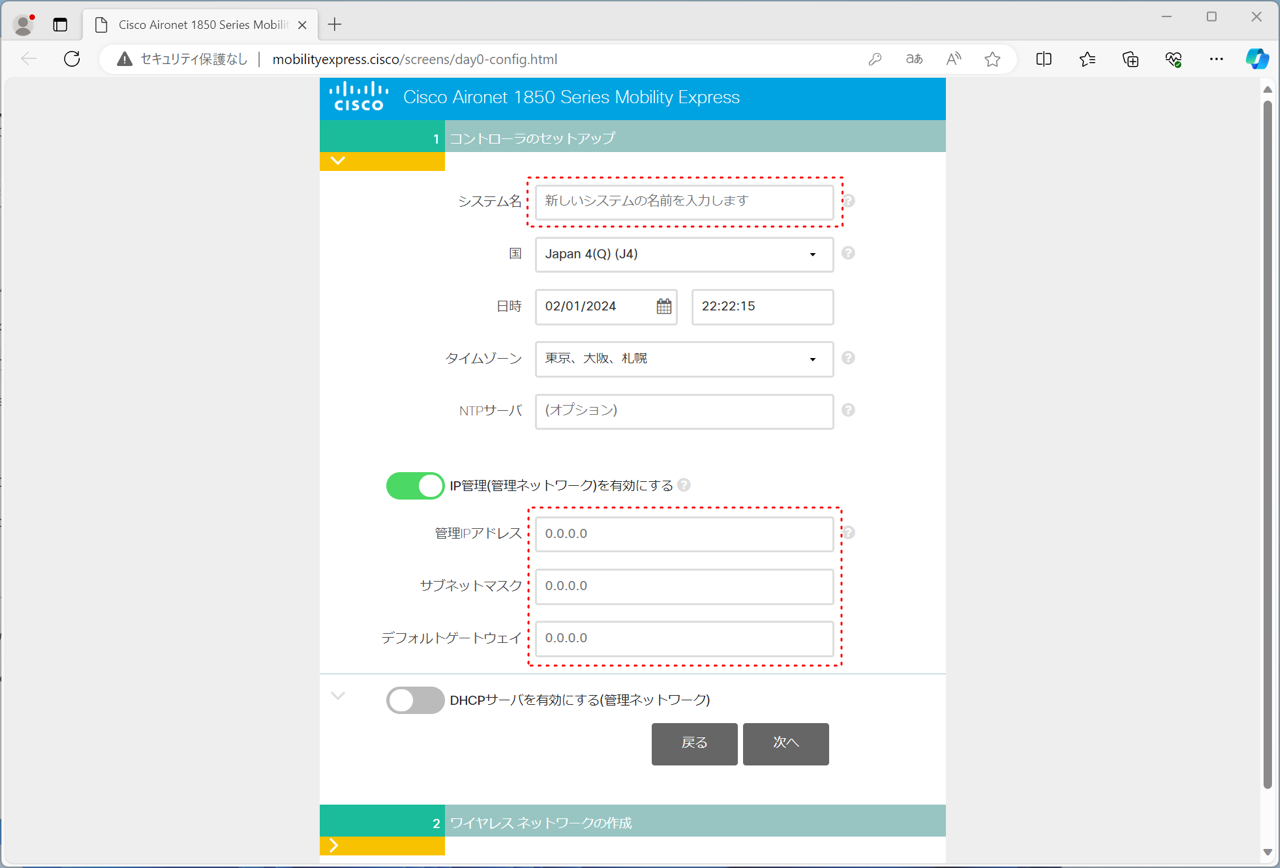This screenshot has height=868, width=1280.
Task: Click help icon beside 国 dropdown
Action: [848, 253]
